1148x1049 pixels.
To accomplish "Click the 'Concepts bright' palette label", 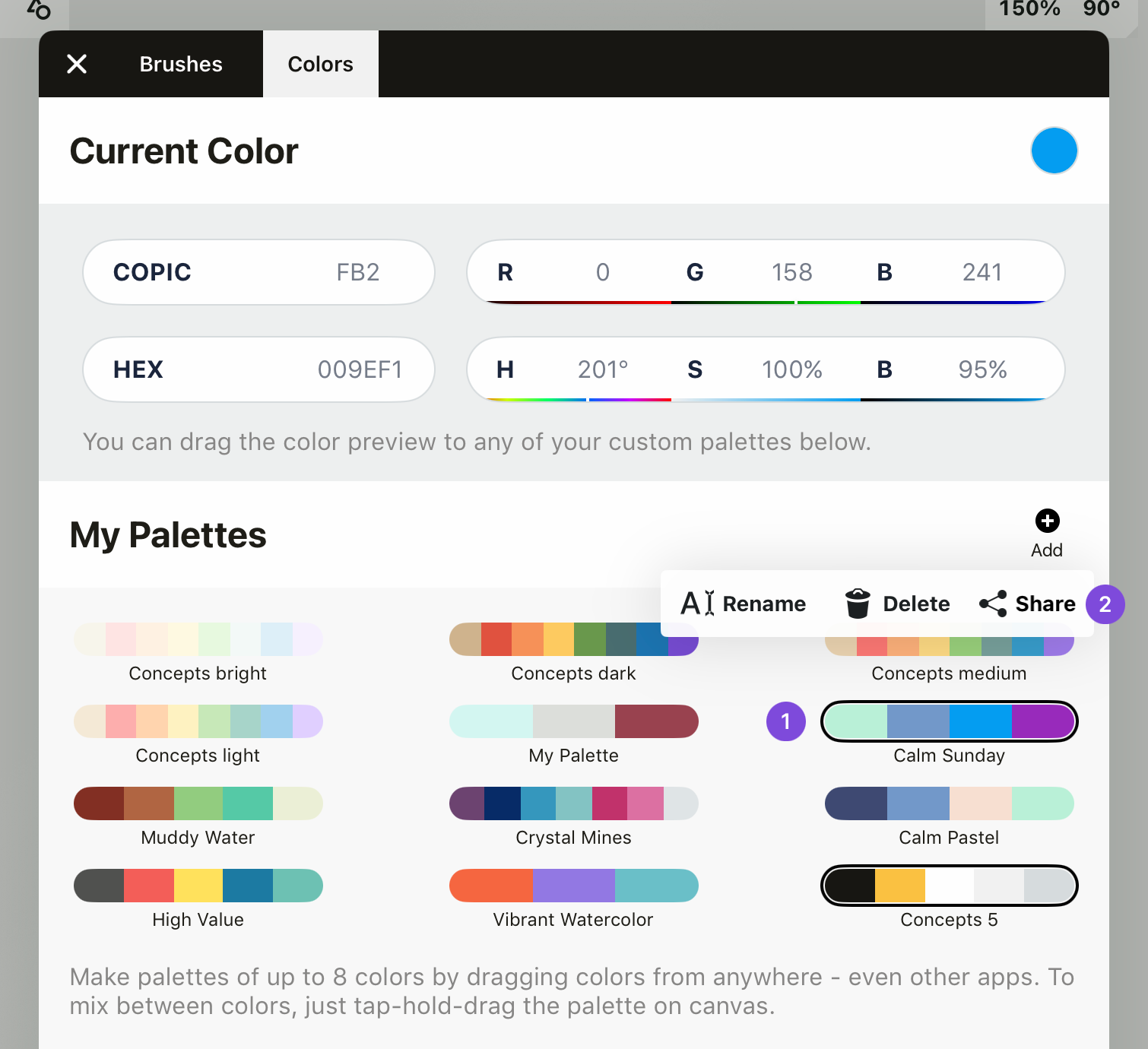I will 198,673.
